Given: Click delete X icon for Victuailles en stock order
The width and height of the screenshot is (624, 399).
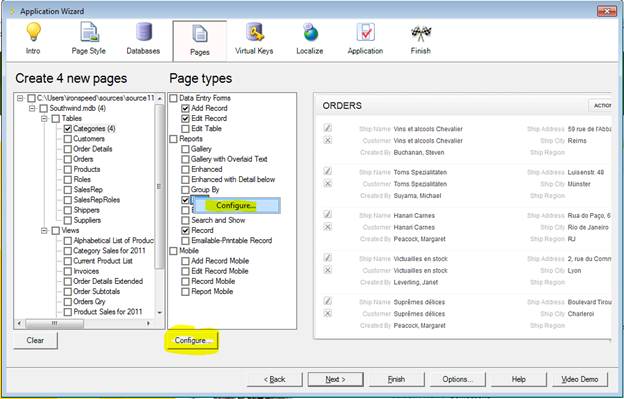Looking at the screenshot, I should 328,270.
